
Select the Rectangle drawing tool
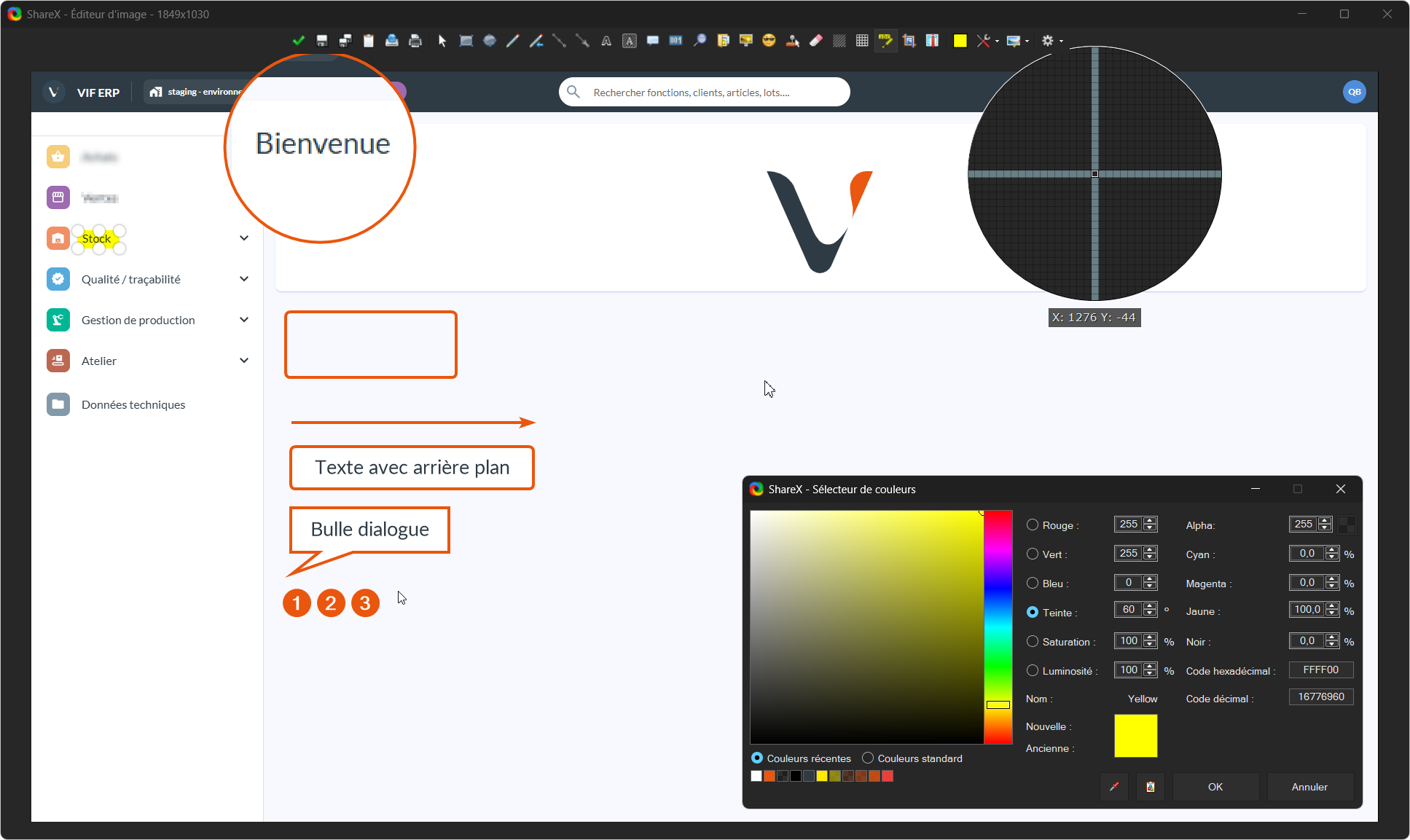(466, 41)
